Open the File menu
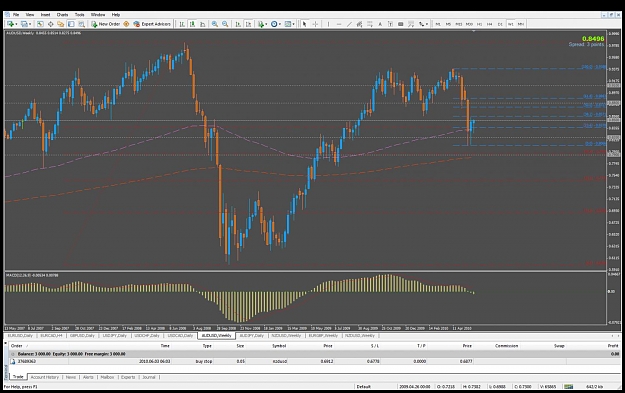This screenshot has width=625, height=393. tap(16, 14)
